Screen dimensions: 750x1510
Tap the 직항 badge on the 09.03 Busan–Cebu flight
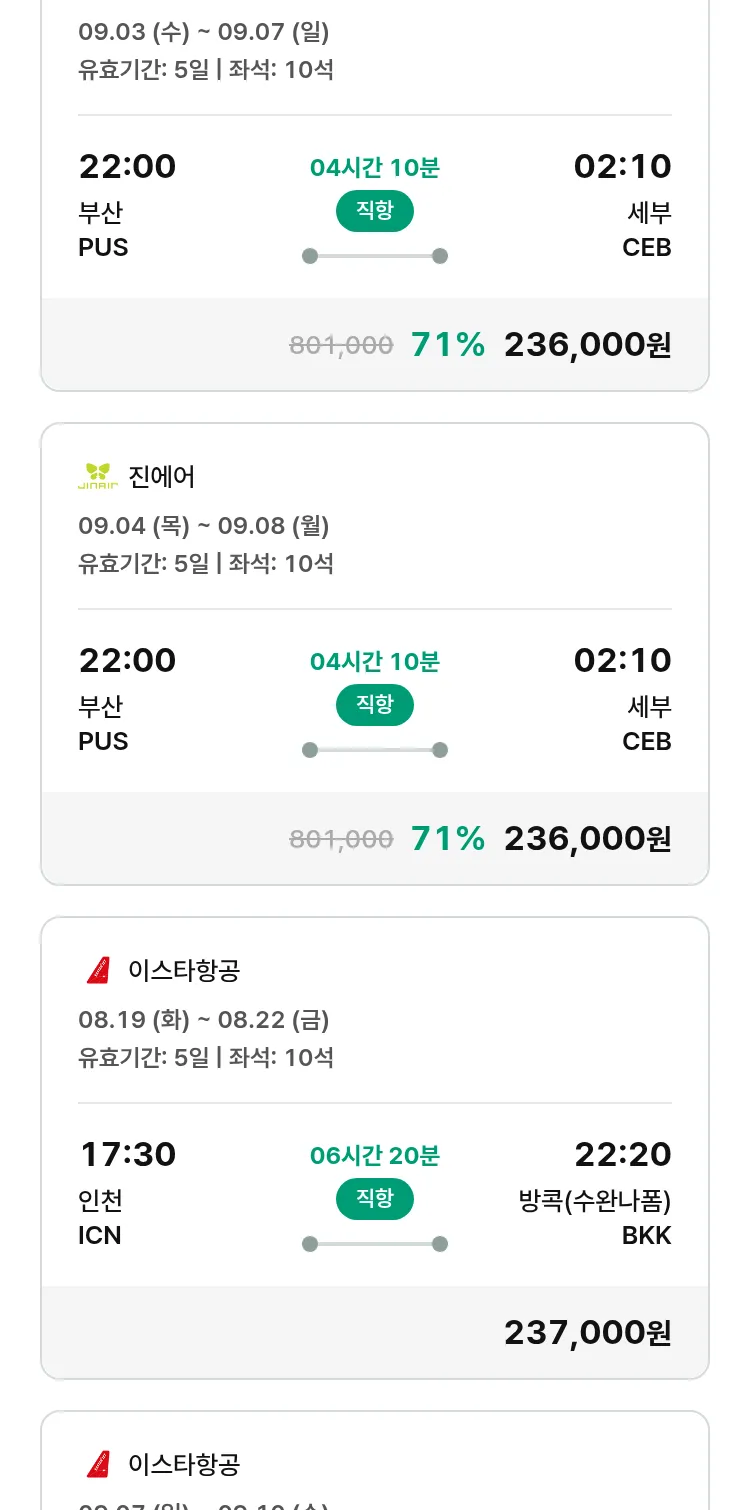click(374, 211)
